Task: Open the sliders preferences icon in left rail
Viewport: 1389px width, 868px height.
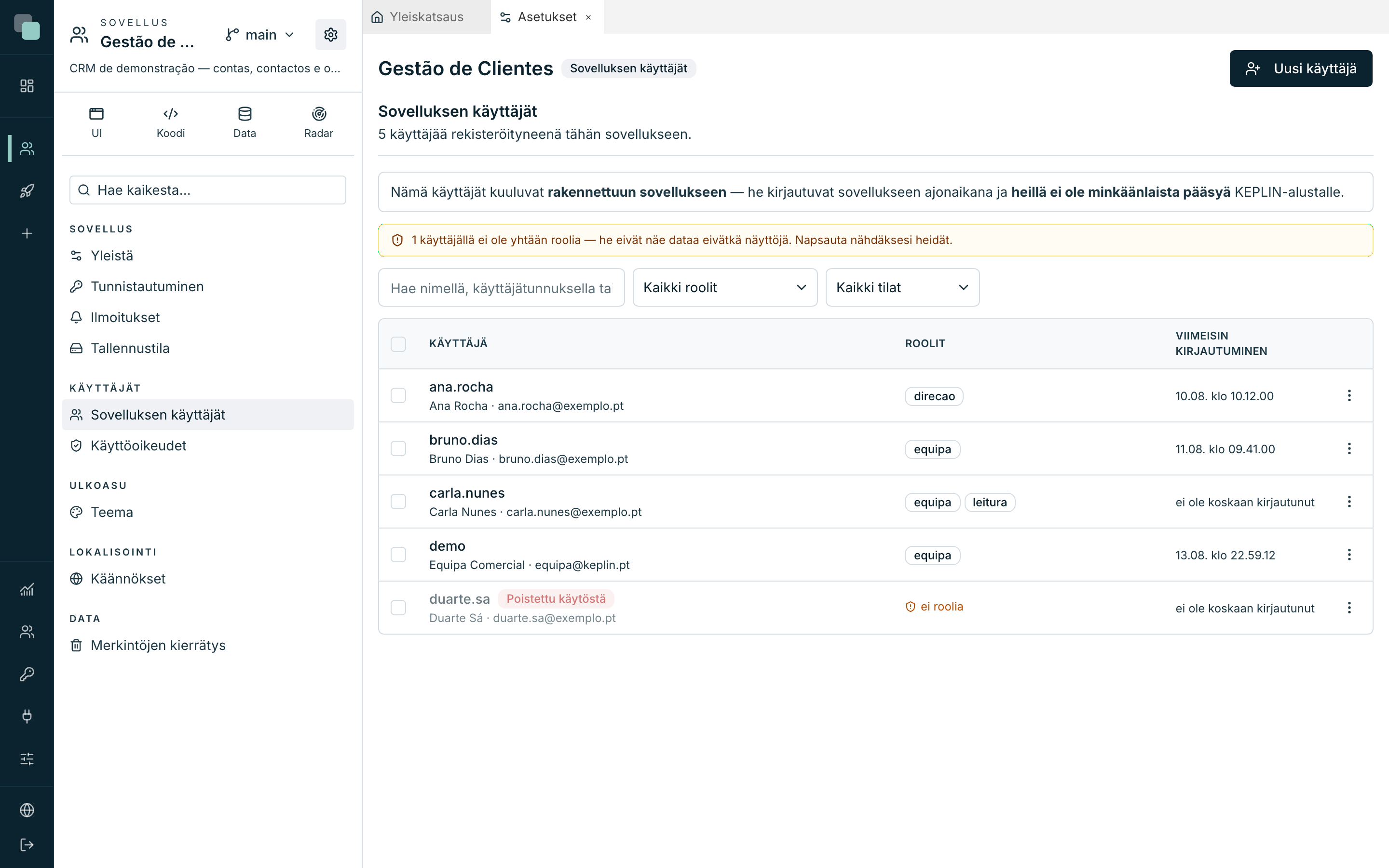Action: [27, 759]
